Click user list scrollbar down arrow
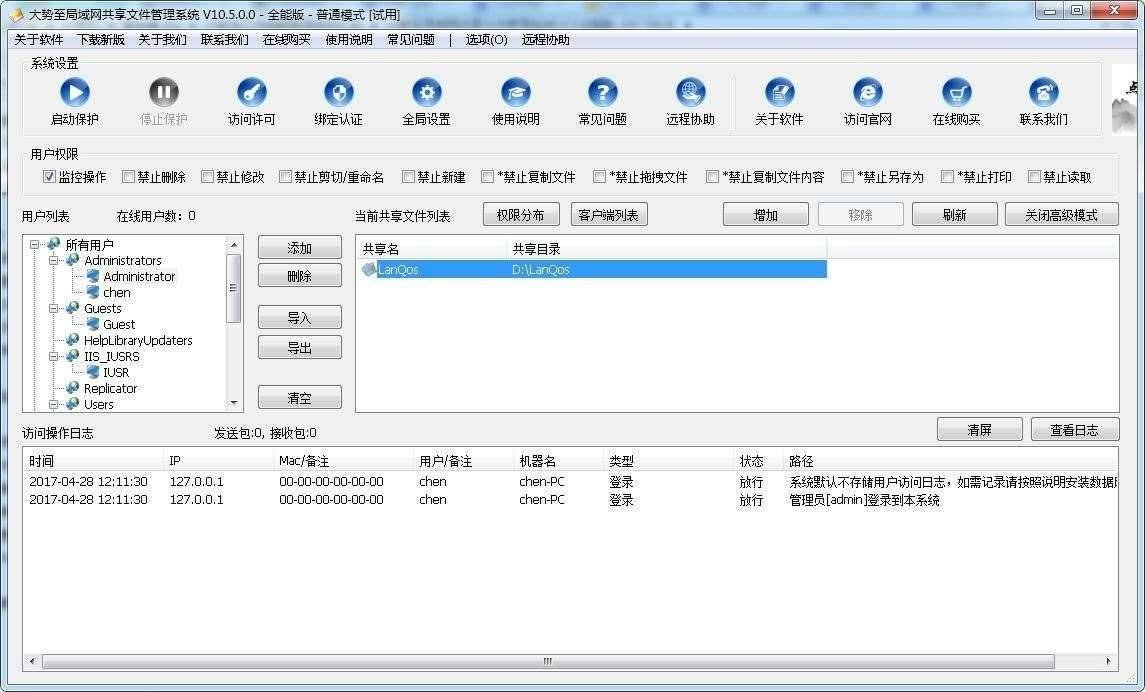Viewport: 1145px width, 692px height. coord(234,402)
